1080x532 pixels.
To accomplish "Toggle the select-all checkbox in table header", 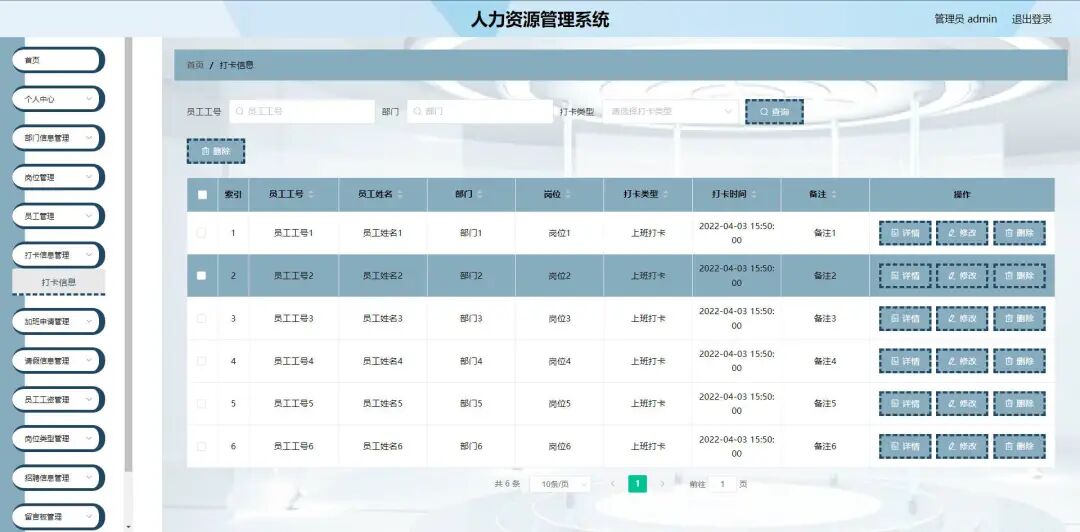I will pos(202,194).
